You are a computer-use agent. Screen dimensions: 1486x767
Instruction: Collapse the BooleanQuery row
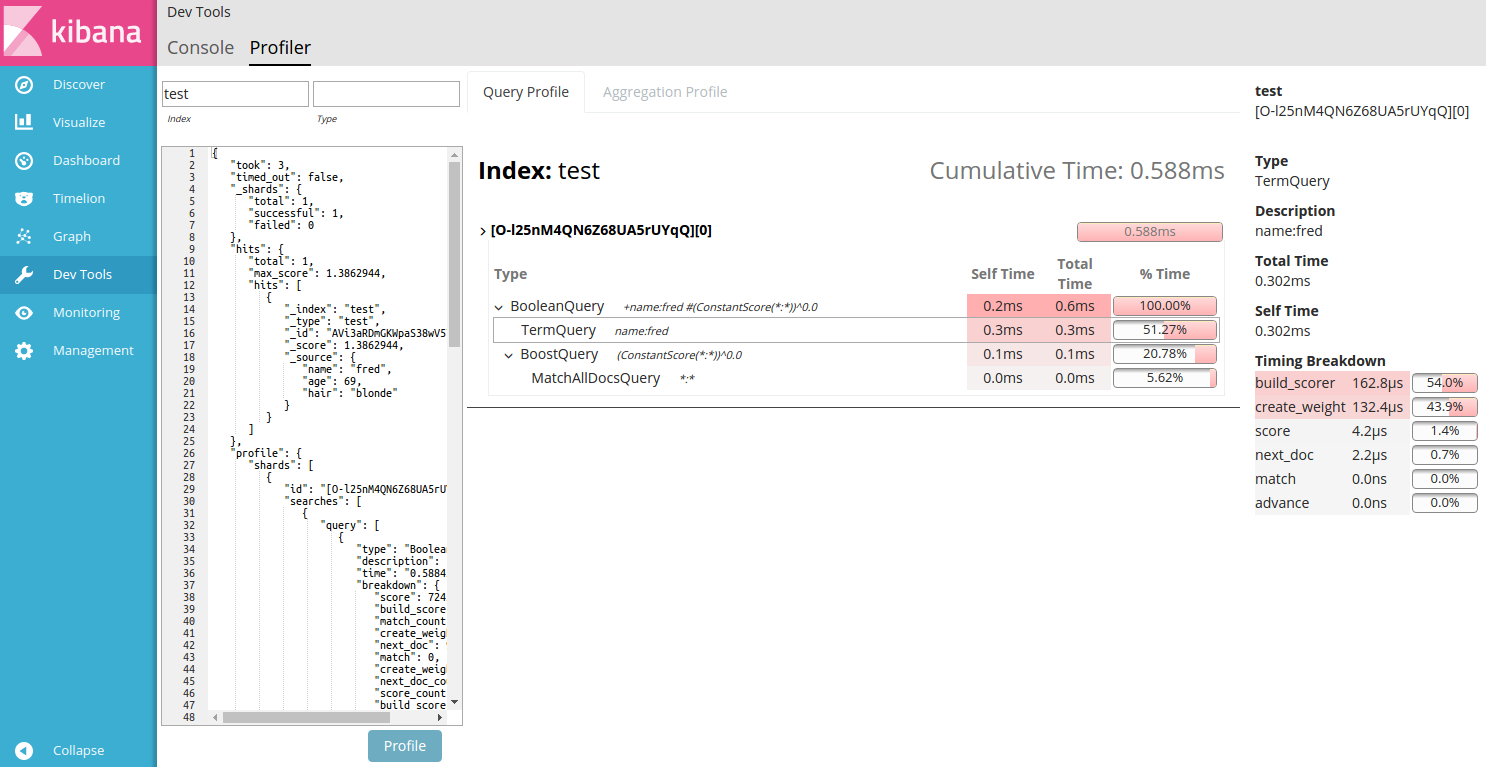click(x=499, y=306)
